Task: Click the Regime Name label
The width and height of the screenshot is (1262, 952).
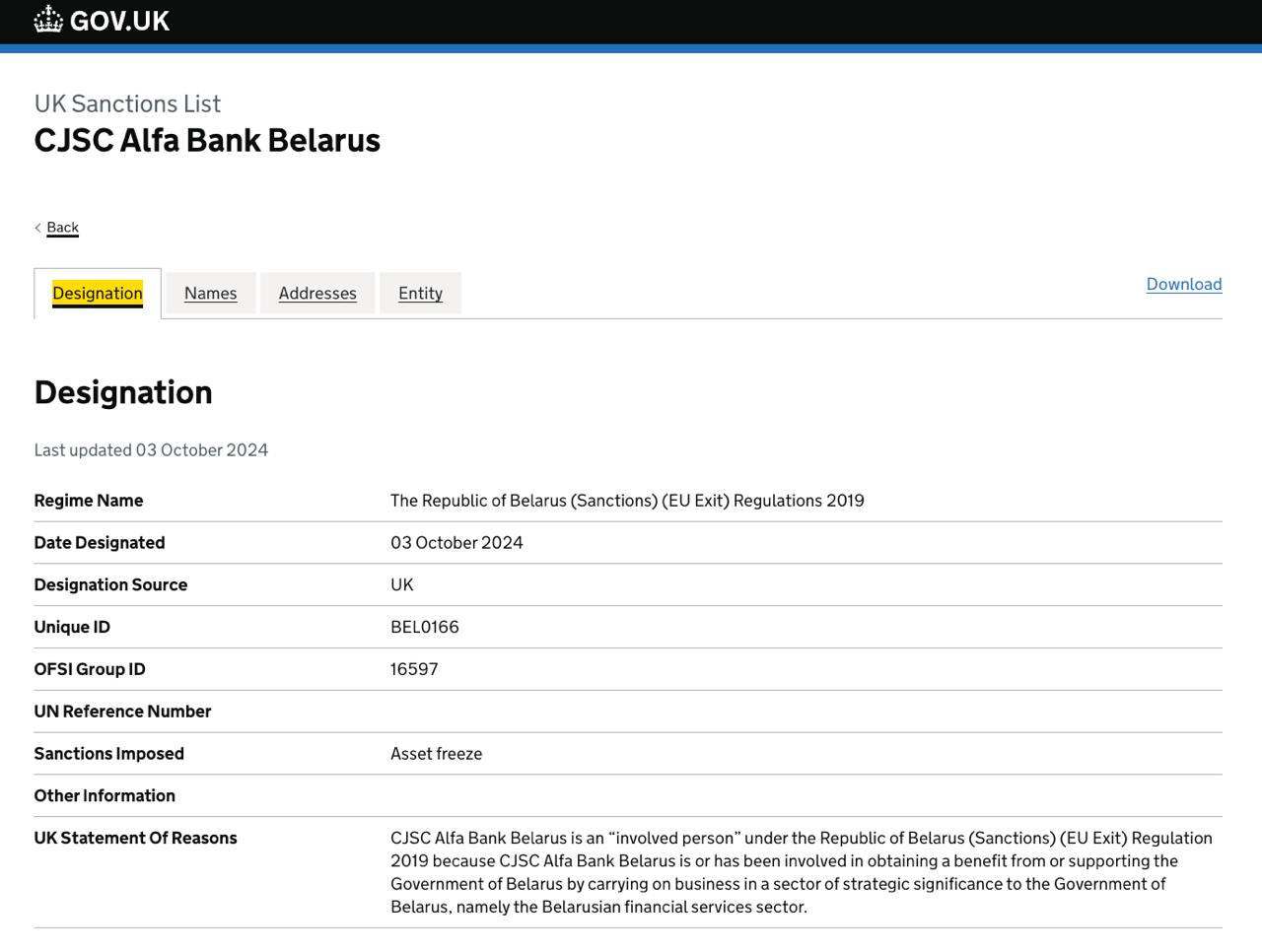Action: click(89, 501)
